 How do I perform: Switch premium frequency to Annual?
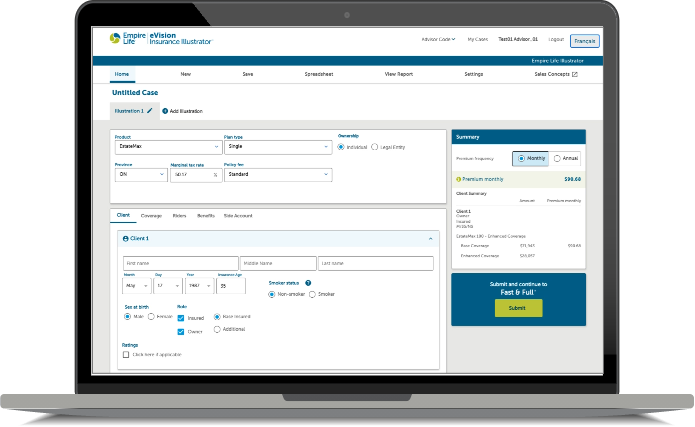[557, 158]
